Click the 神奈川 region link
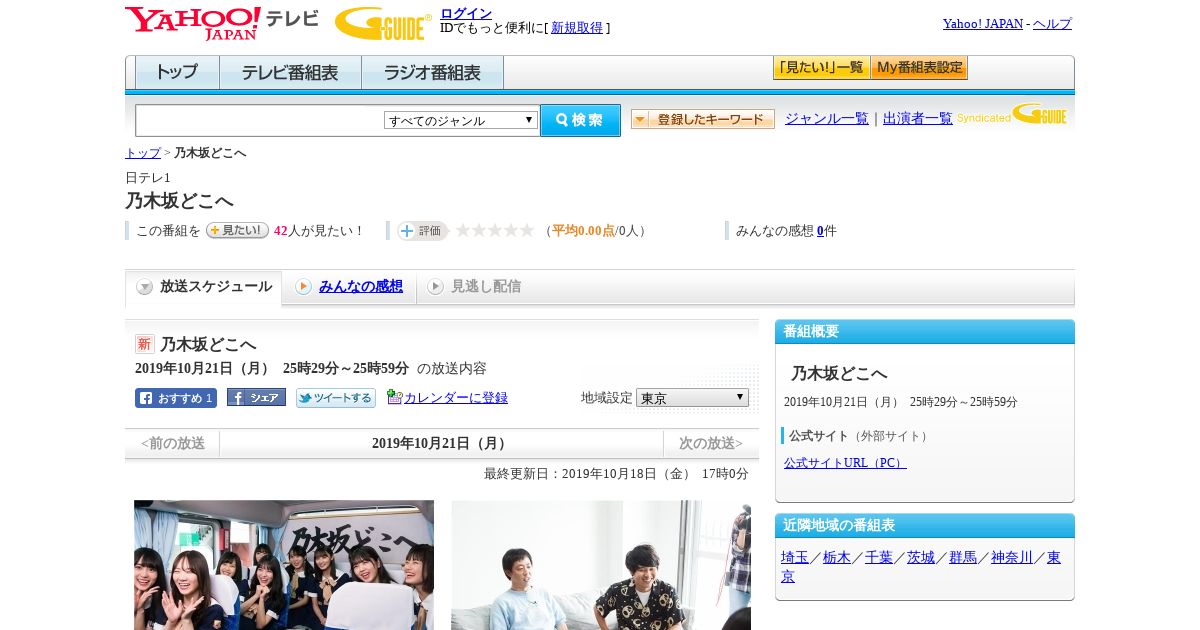 pos(1012,558)
